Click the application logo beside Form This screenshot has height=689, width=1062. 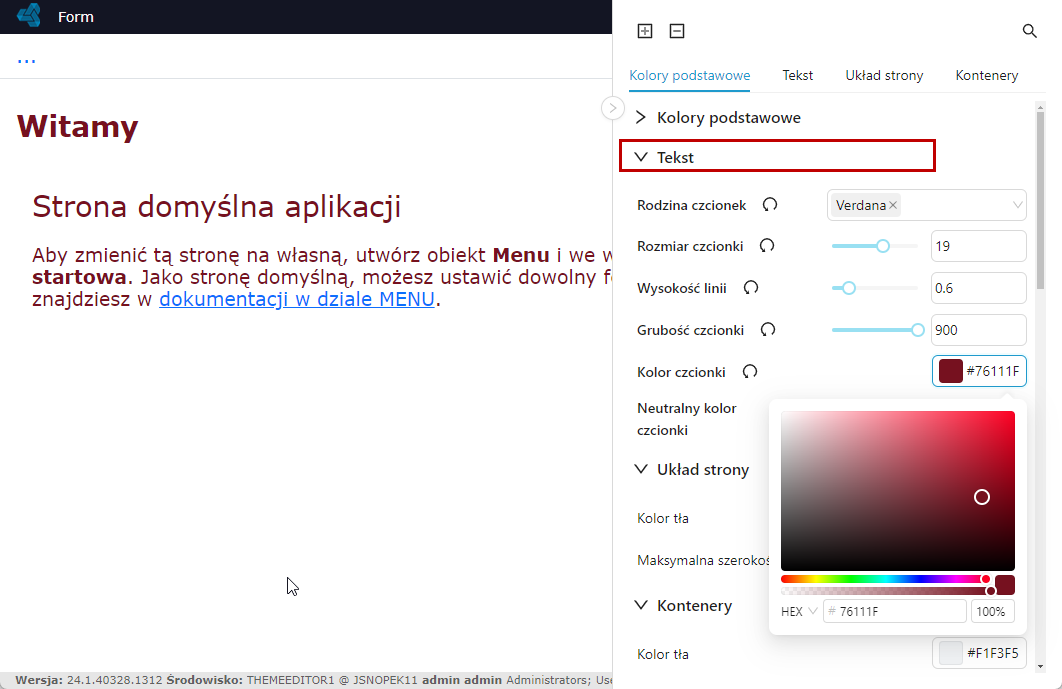(x=29, y=15)
